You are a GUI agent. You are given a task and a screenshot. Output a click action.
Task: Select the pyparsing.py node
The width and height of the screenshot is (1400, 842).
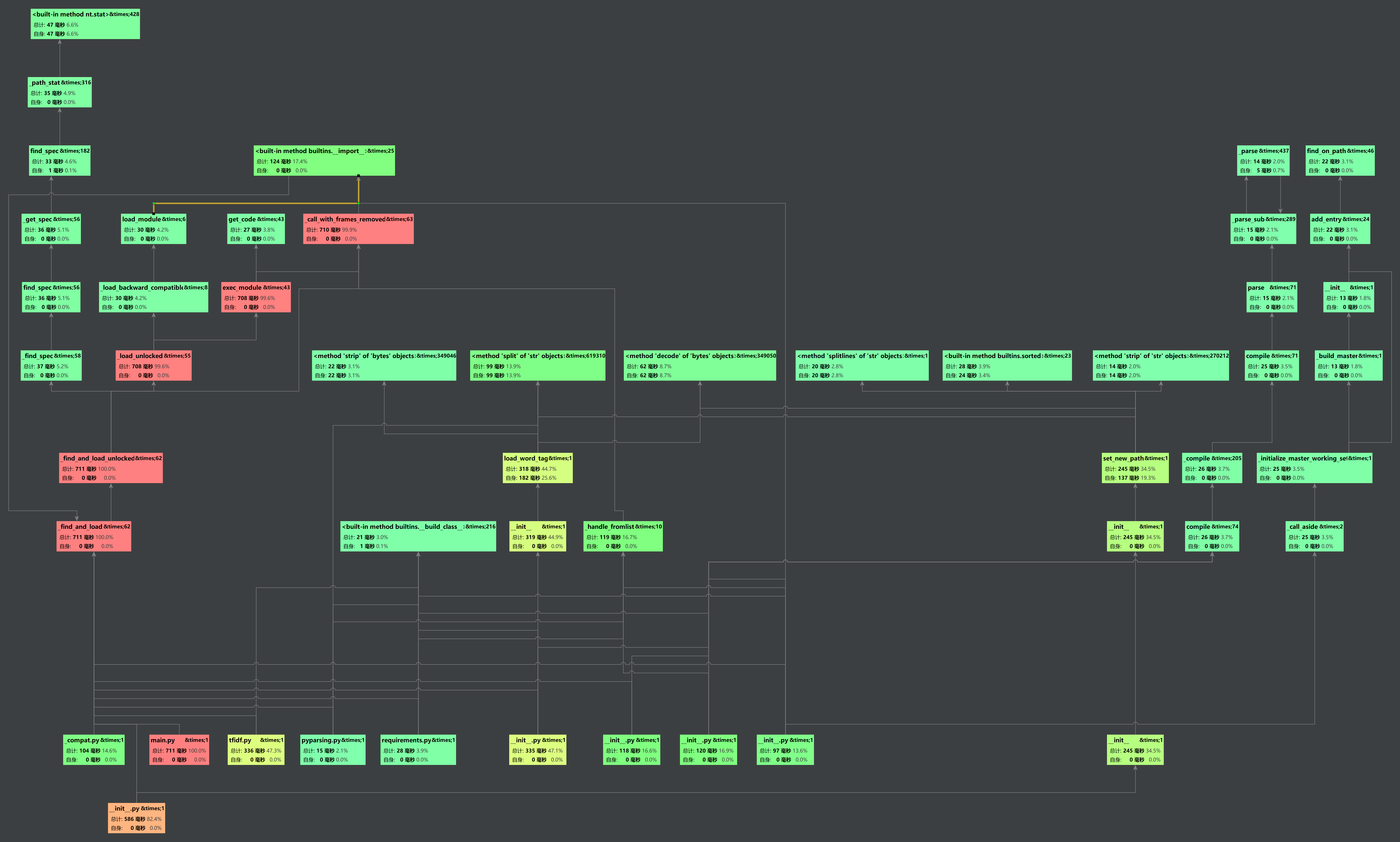coord(333,750)
